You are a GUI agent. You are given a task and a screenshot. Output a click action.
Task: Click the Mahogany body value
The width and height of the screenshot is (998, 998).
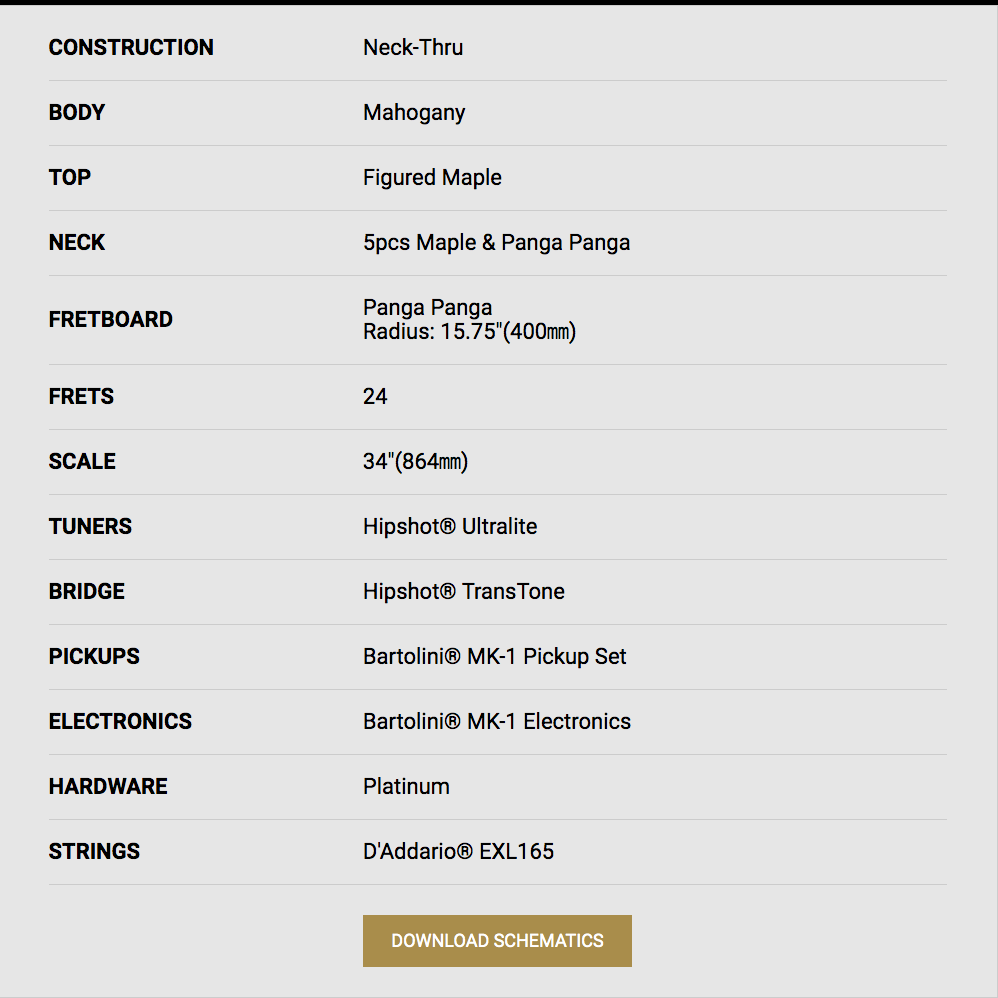[414, 113]
